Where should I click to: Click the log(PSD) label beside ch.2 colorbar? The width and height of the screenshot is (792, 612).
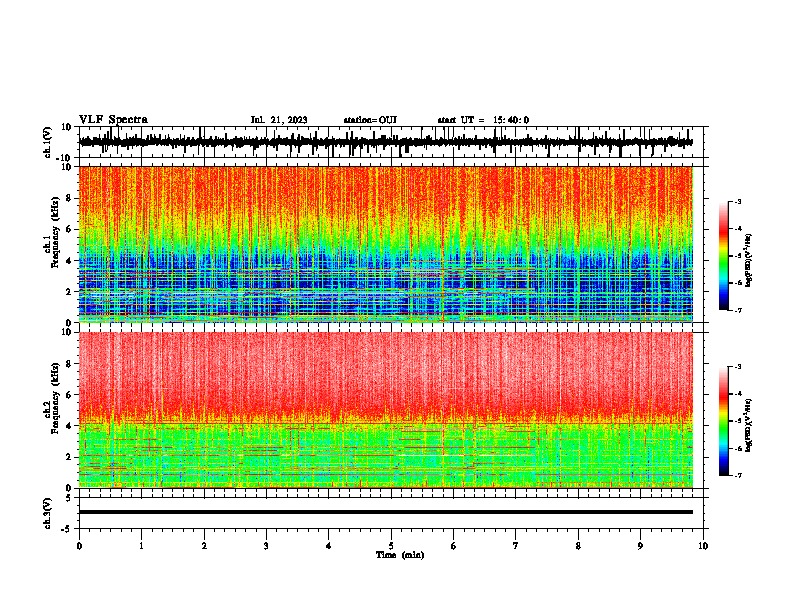pos(749,424)
